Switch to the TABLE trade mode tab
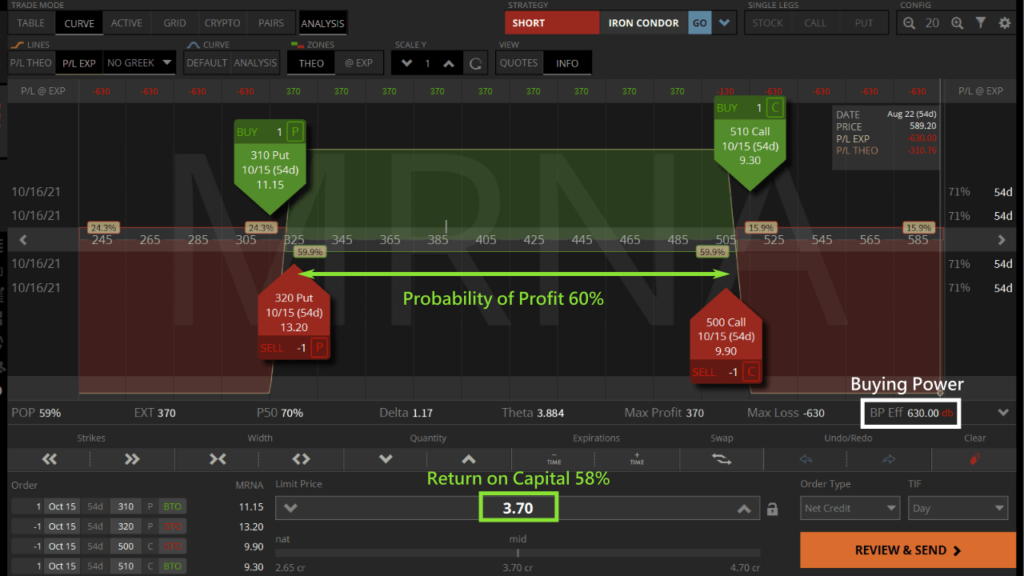 click(31, 23)
